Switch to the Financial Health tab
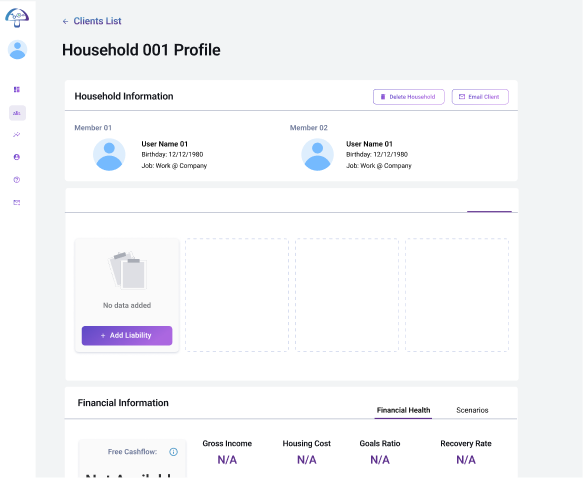Screen dimensions: 583x478 coord(403,410)
